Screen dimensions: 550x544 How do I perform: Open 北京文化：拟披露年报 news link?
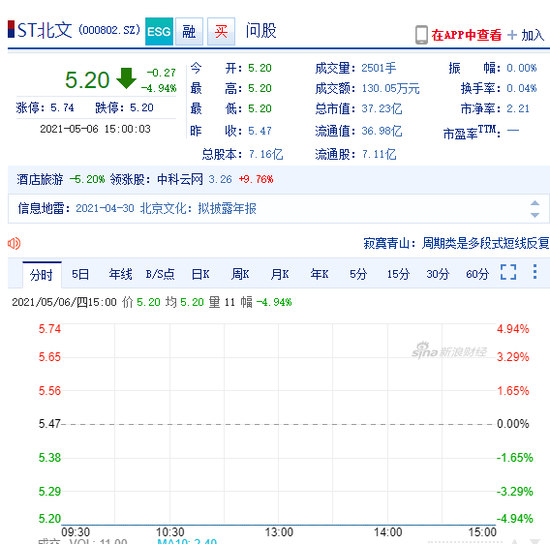click(198, 208)
